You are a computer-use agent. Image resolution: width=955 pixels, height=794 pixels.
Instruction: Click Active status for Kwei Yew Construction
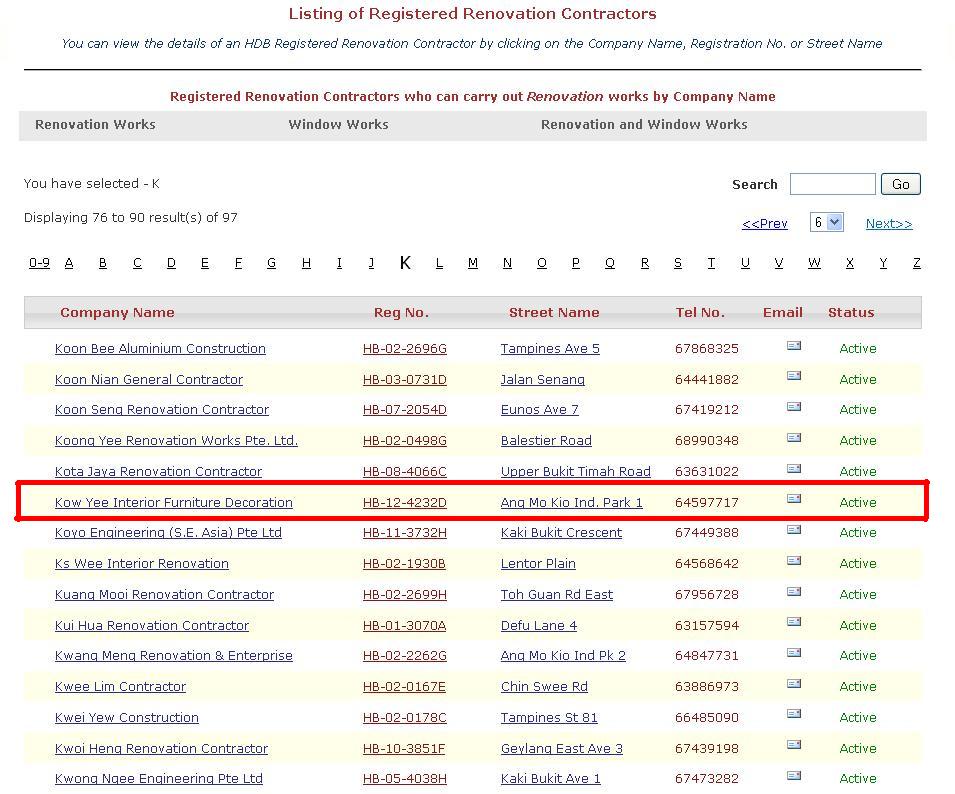point(858,718)
